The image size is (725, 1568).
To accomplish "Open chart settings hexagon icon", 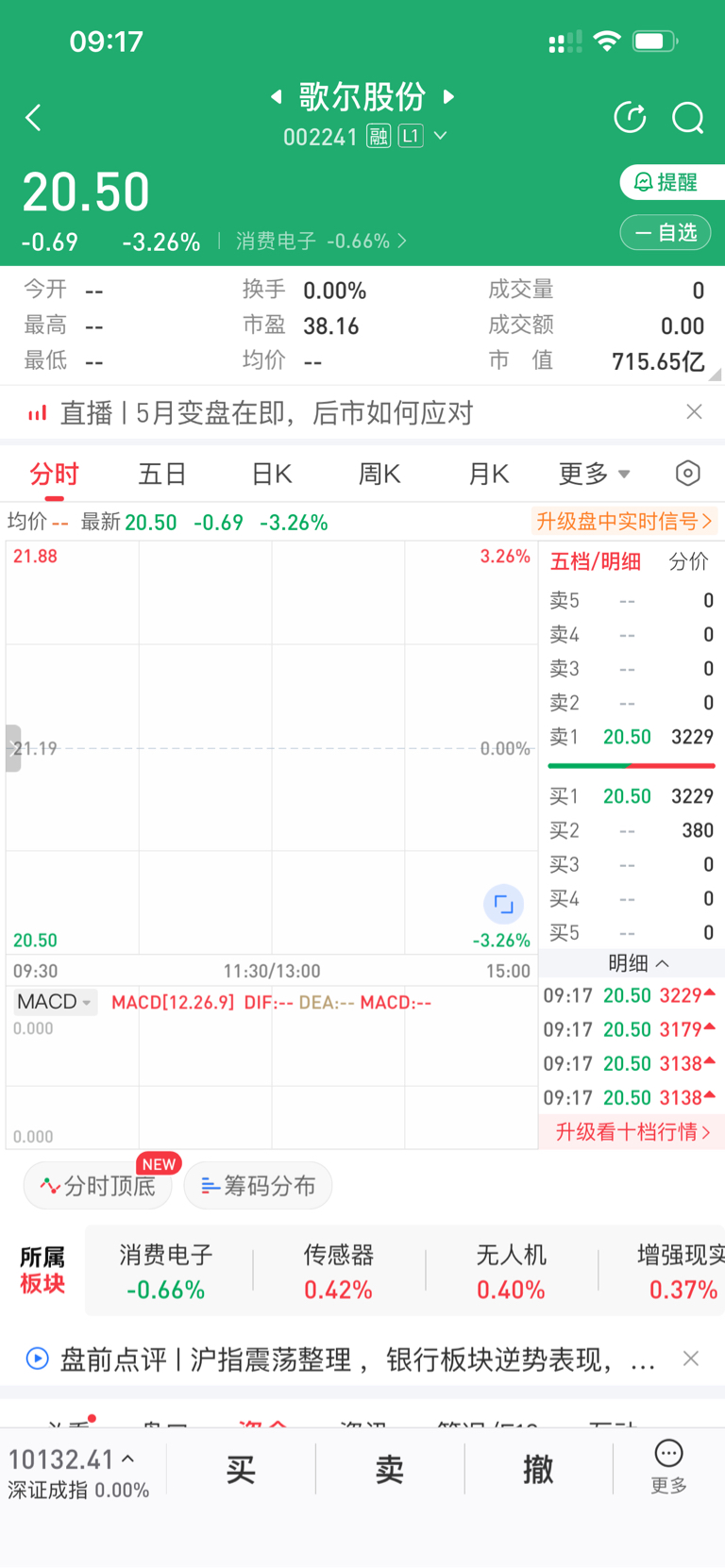I will coord(688,474).
